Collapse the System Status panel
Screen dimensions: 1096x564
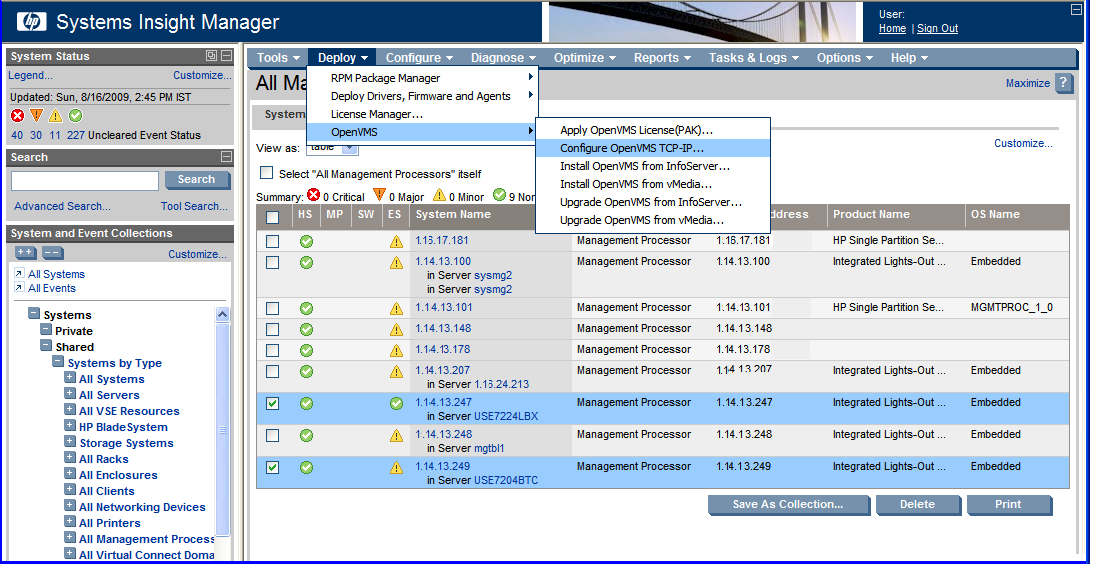[x=226, y=56]
